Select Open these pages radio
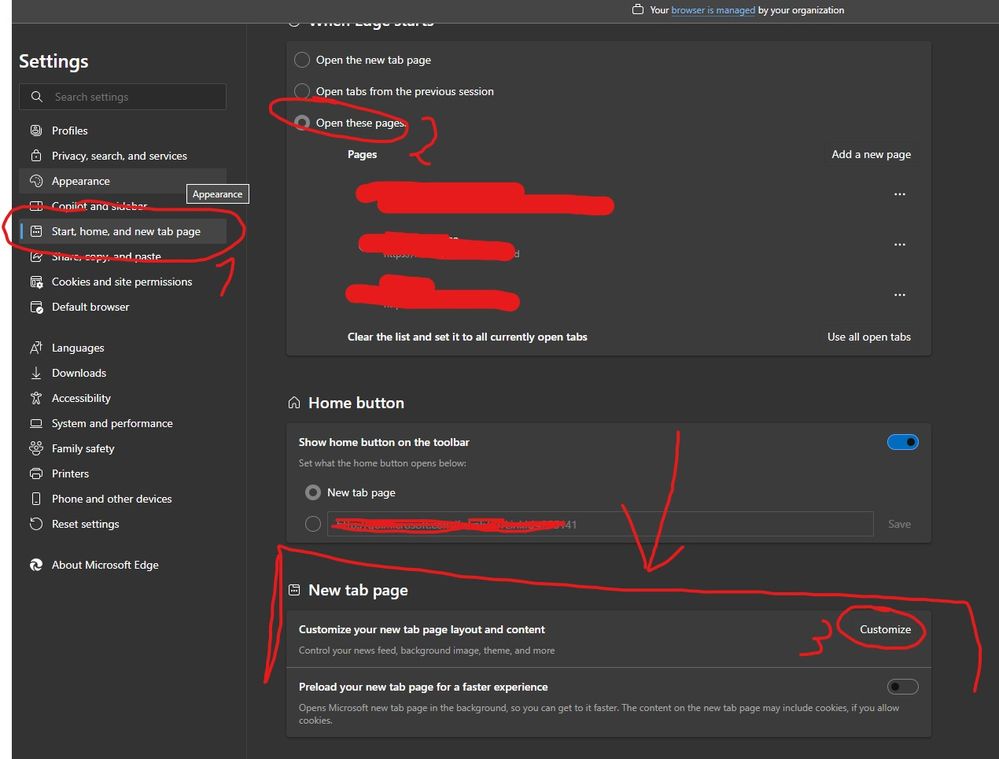999x759 pixels. click(x=302, y=122)
